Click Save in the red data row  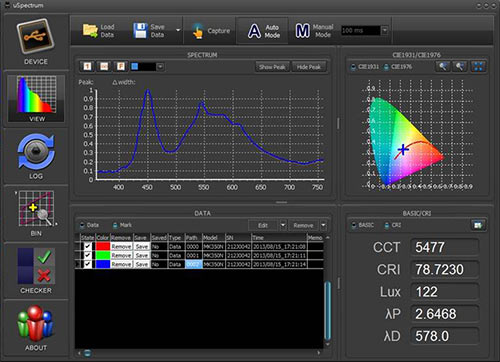pyautogui.click(x=142, y=246)
